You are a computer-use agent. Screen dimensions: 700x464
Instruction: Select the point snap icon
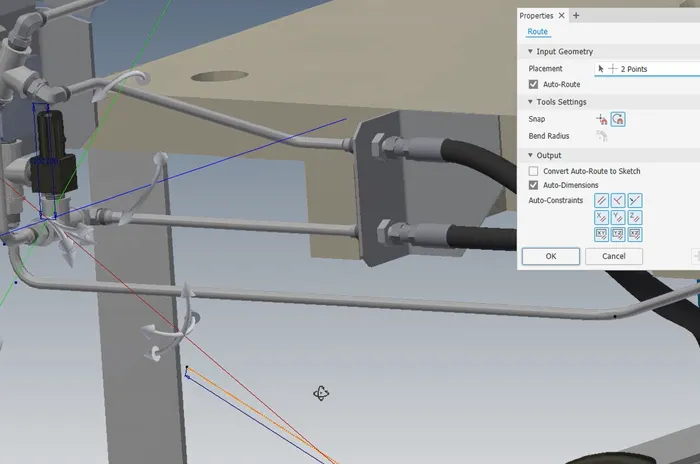[x=602, y=119]
